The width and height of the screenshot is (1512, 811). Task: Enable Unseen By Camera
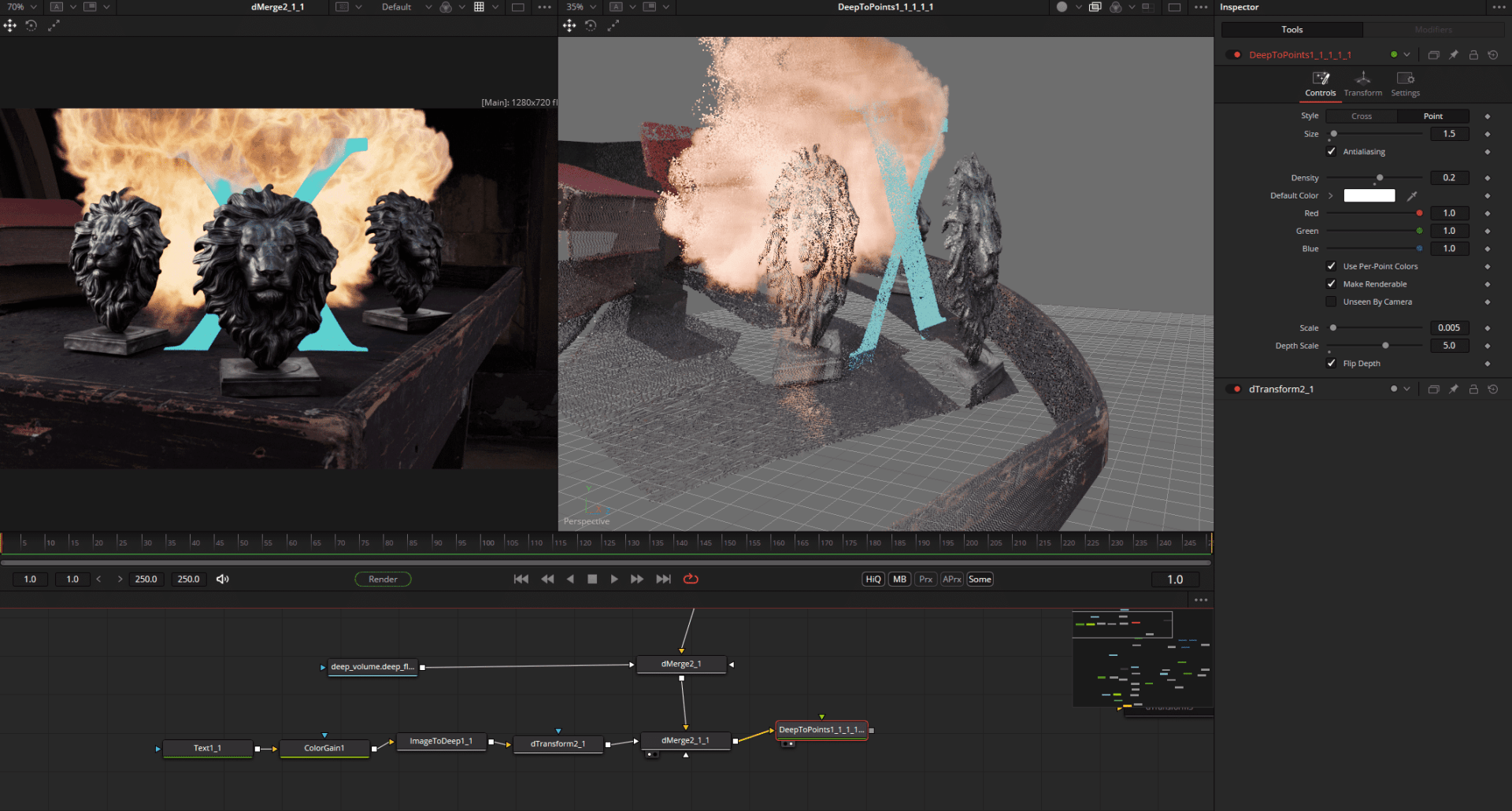coord(1331,302)
